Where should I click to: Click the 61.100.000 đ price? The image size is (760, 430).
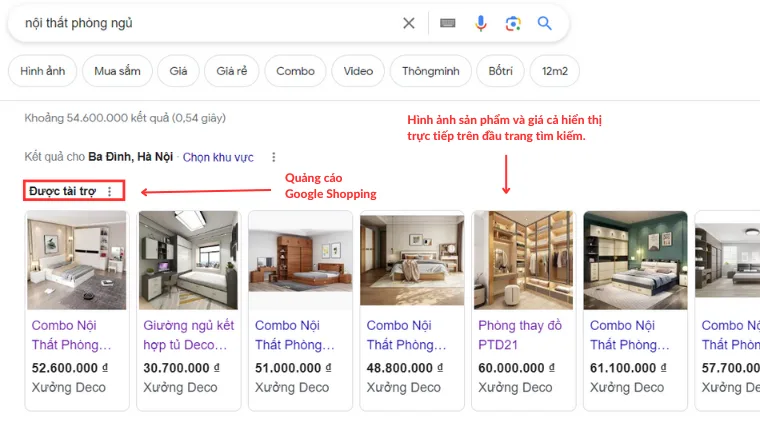628,368
